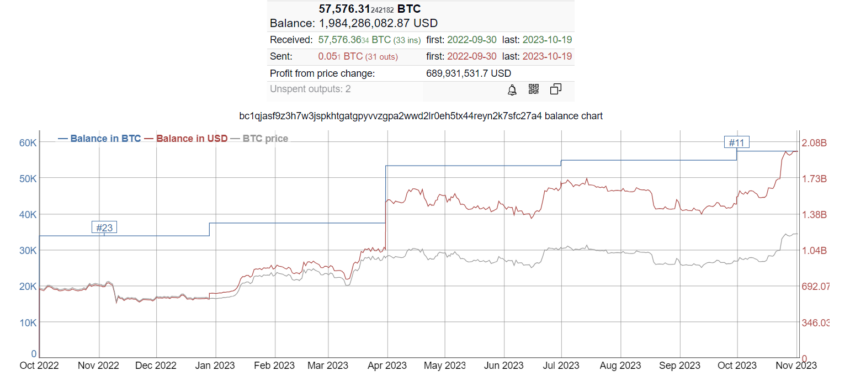Toggle the Balance in BTC legend series
This screenshot has height=381, width=850.
[x=99, y=139]
